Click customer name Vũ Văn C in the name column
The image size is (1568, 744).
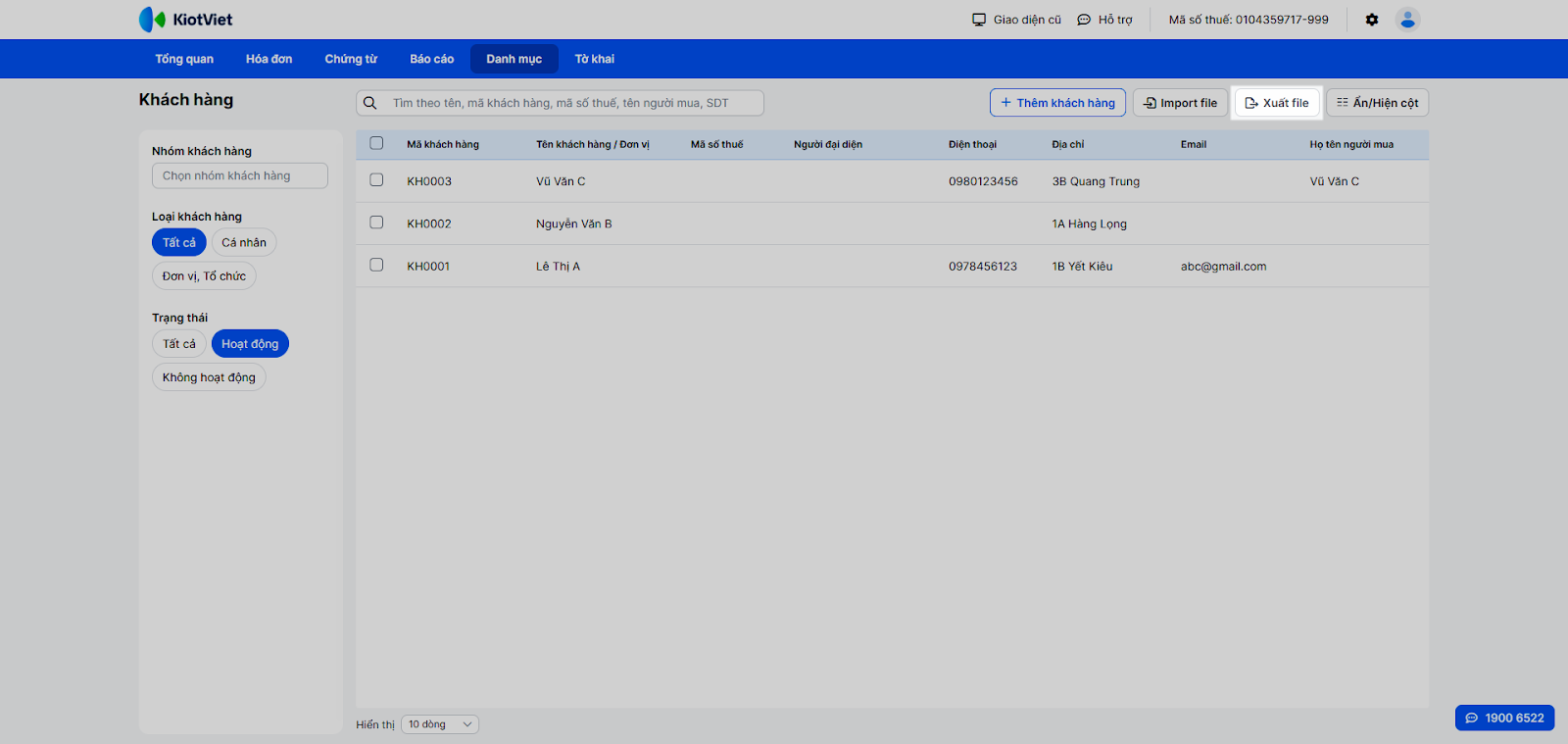(x=561, y=181)
